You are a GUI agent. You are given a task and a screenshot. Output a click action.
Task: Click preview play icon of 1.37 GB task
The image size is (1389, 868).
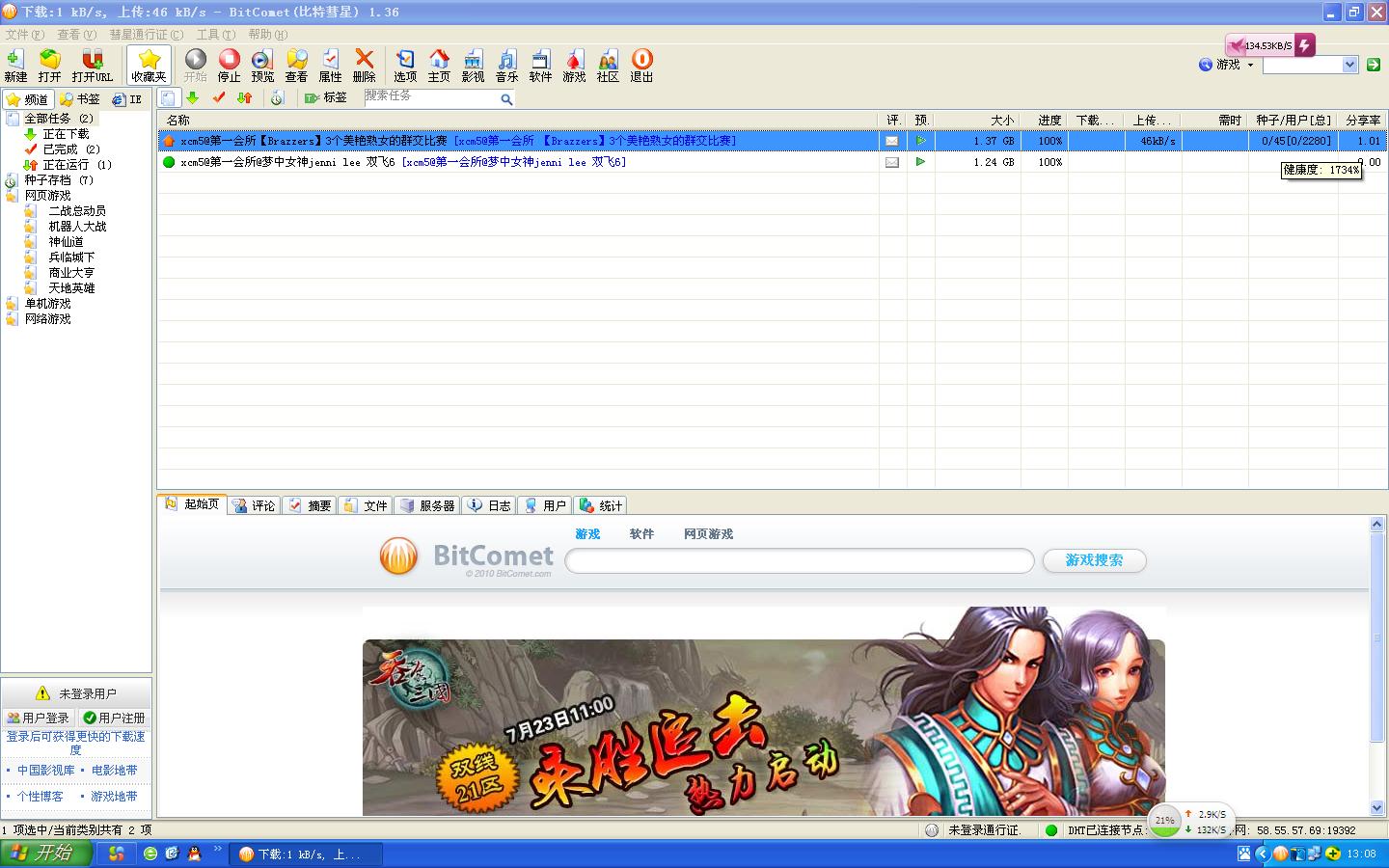click(921, 141)
